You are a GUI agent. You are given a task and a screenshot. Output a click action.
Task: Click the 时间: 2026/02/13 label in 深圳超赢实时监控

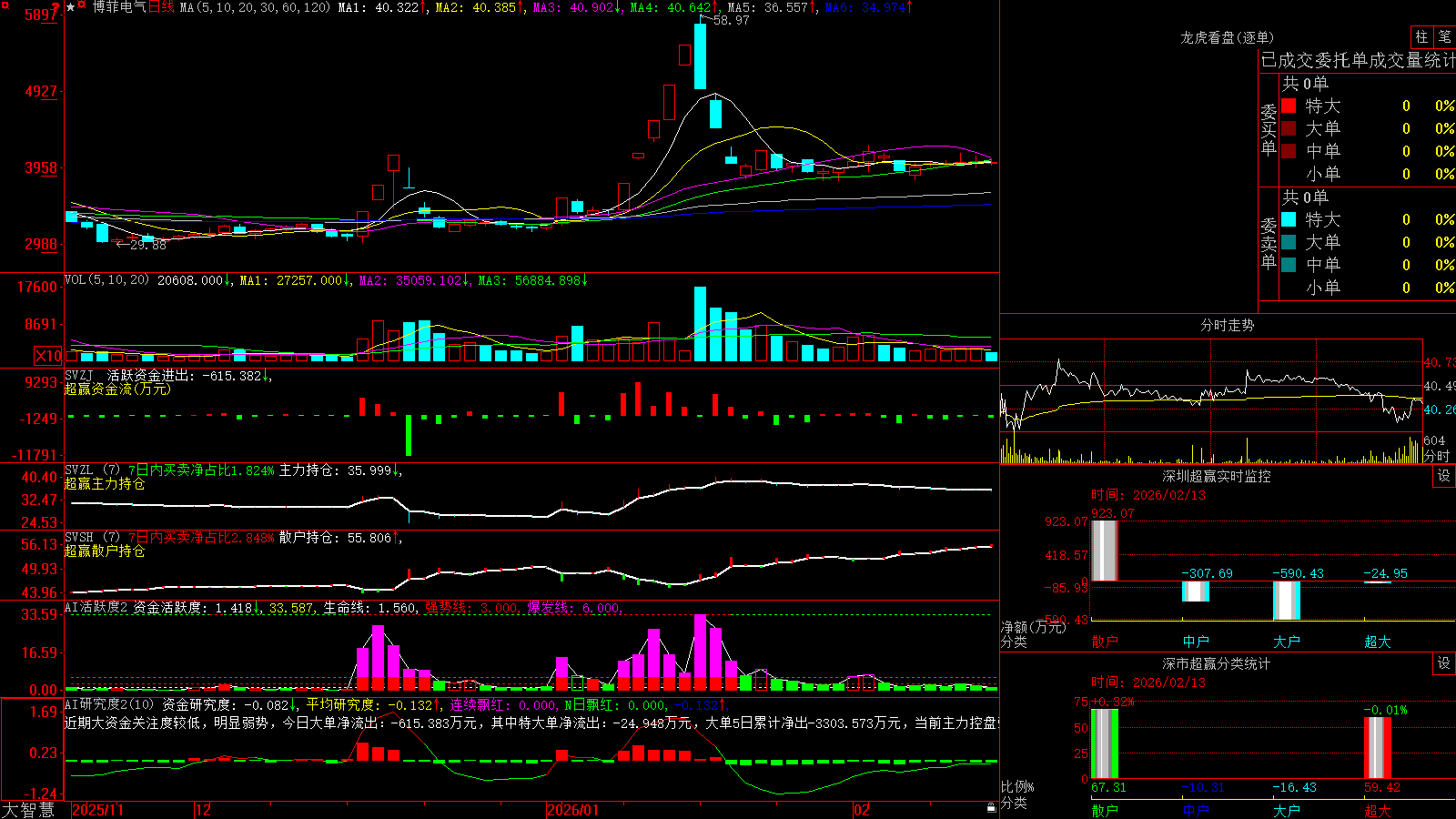click(x=1148, y=495)
